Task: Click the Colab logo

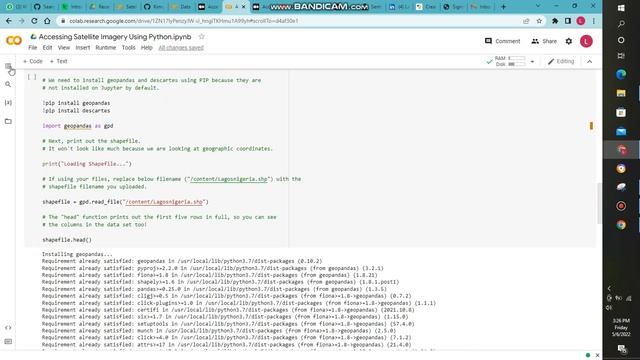Action: tap(14, 40)
